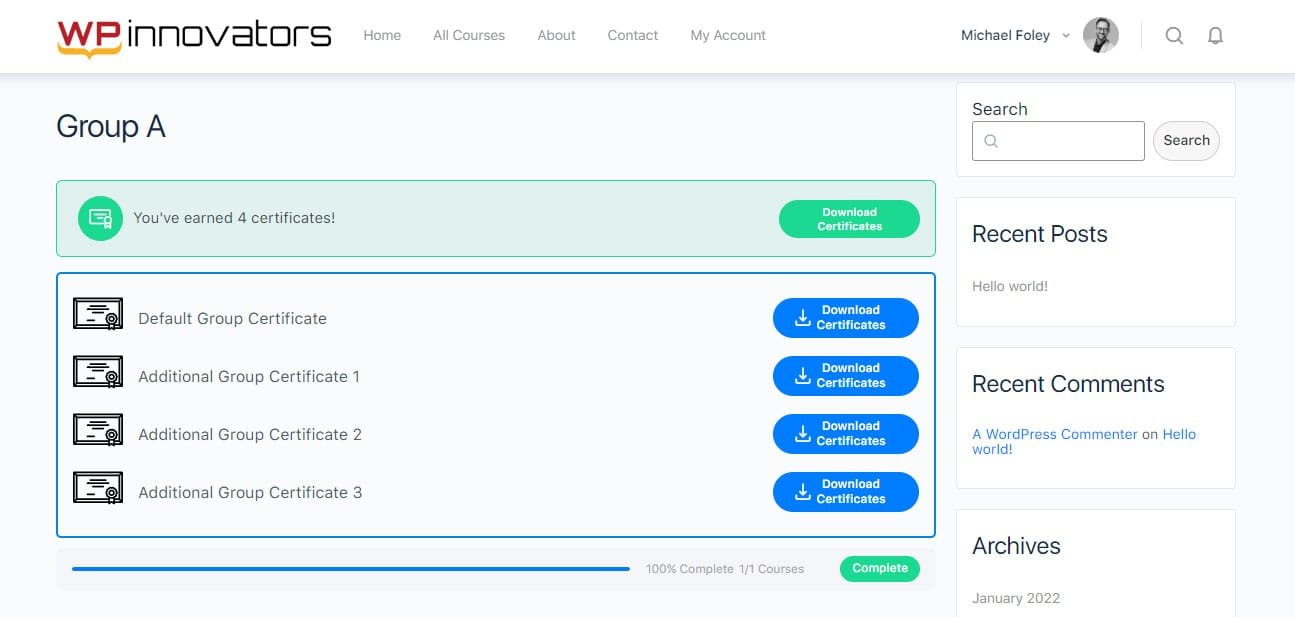The height and width of the screenshot is (617, 1295).
Task: Click the 1/1 Courses text
Action: [771, 569]
